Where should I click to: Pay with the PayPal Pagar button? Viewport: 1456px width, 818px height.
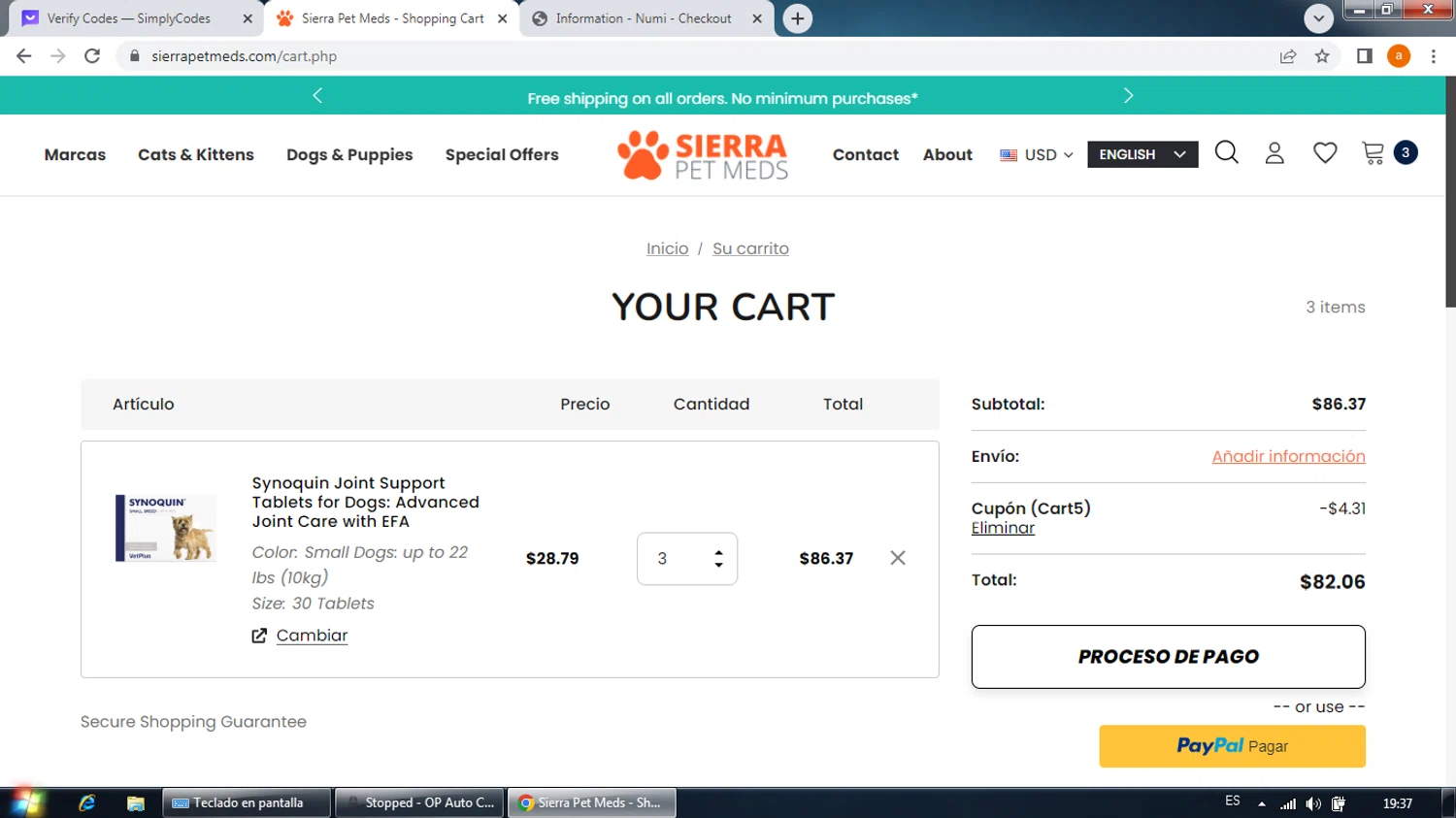(1232, 746)
